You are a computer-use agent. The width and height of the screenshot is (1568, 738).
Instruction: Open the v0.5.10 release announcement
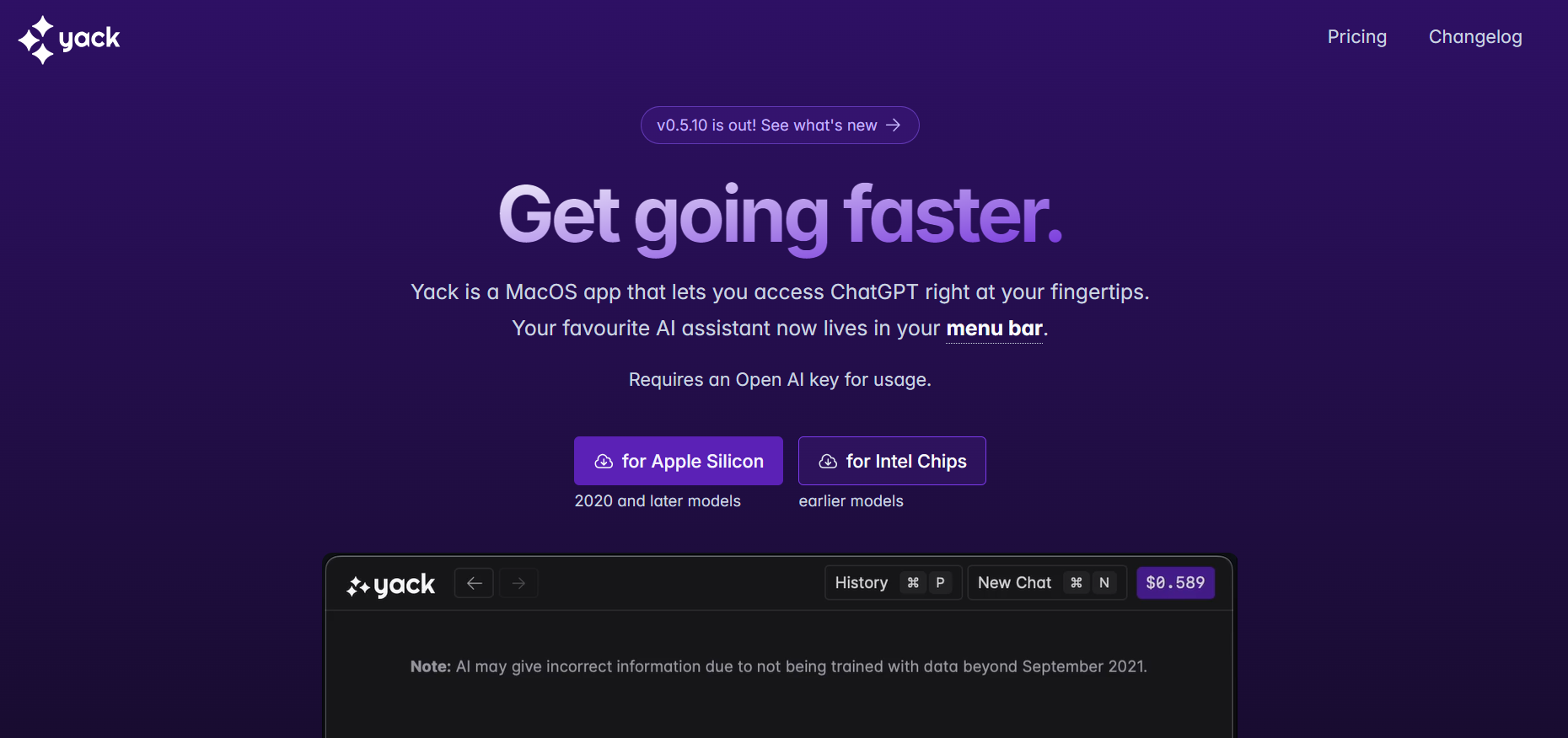(767, 126)
